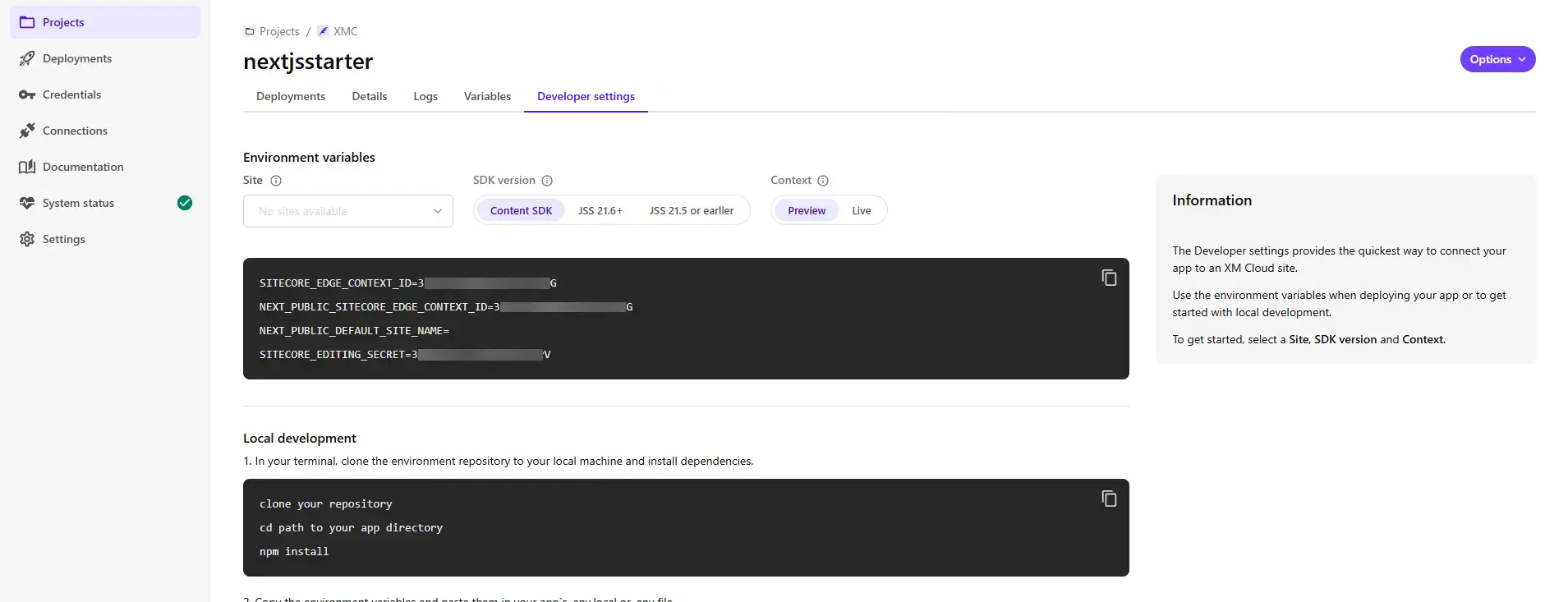Click the SITECORE_EDITING_SECRET line
This screenshot has height=602, width=1568.
pos(405,355)
